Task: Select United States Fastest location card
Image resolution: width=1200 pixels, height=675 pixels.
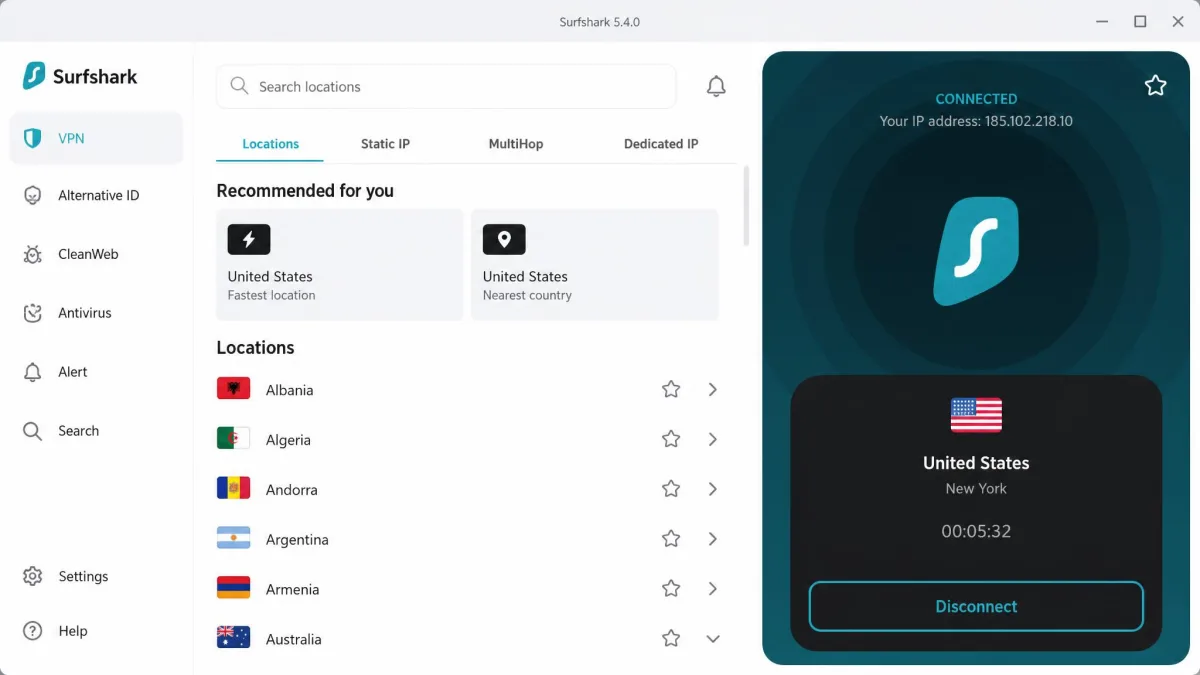Action: pos(340,265)
